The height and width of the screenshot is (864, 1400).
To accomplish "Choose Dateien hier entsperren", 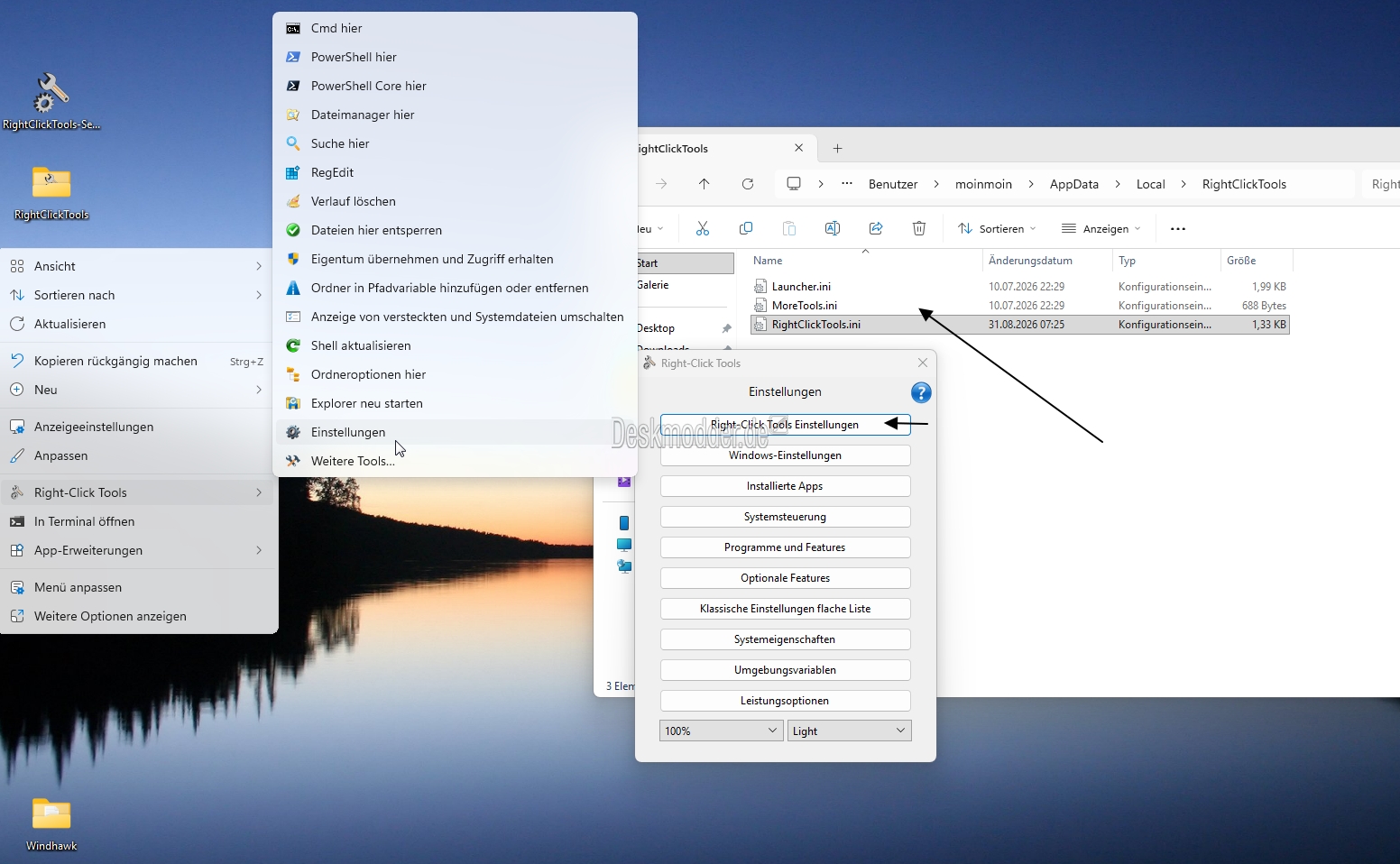I will (x=455, y=230).
